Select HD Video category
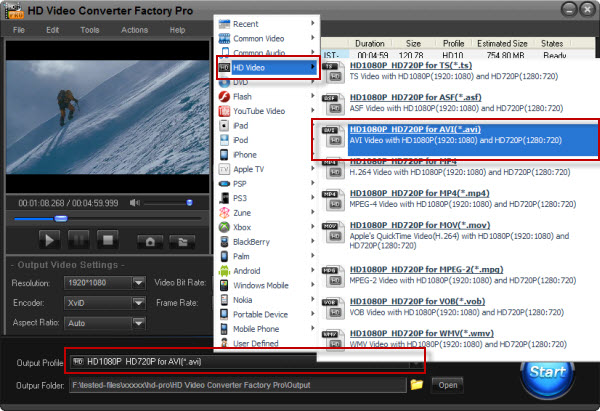Viewport: 600px width, 411px height. click(267, 67)
